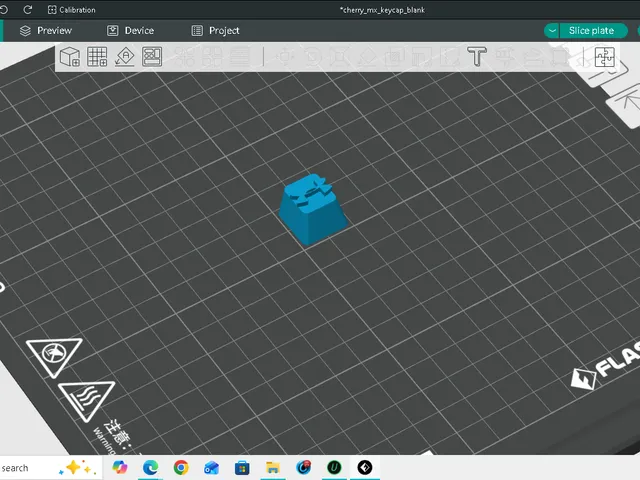Open Google Chrome from the taskbar
This screenshot has height=480, width=640.
(181, 467)
